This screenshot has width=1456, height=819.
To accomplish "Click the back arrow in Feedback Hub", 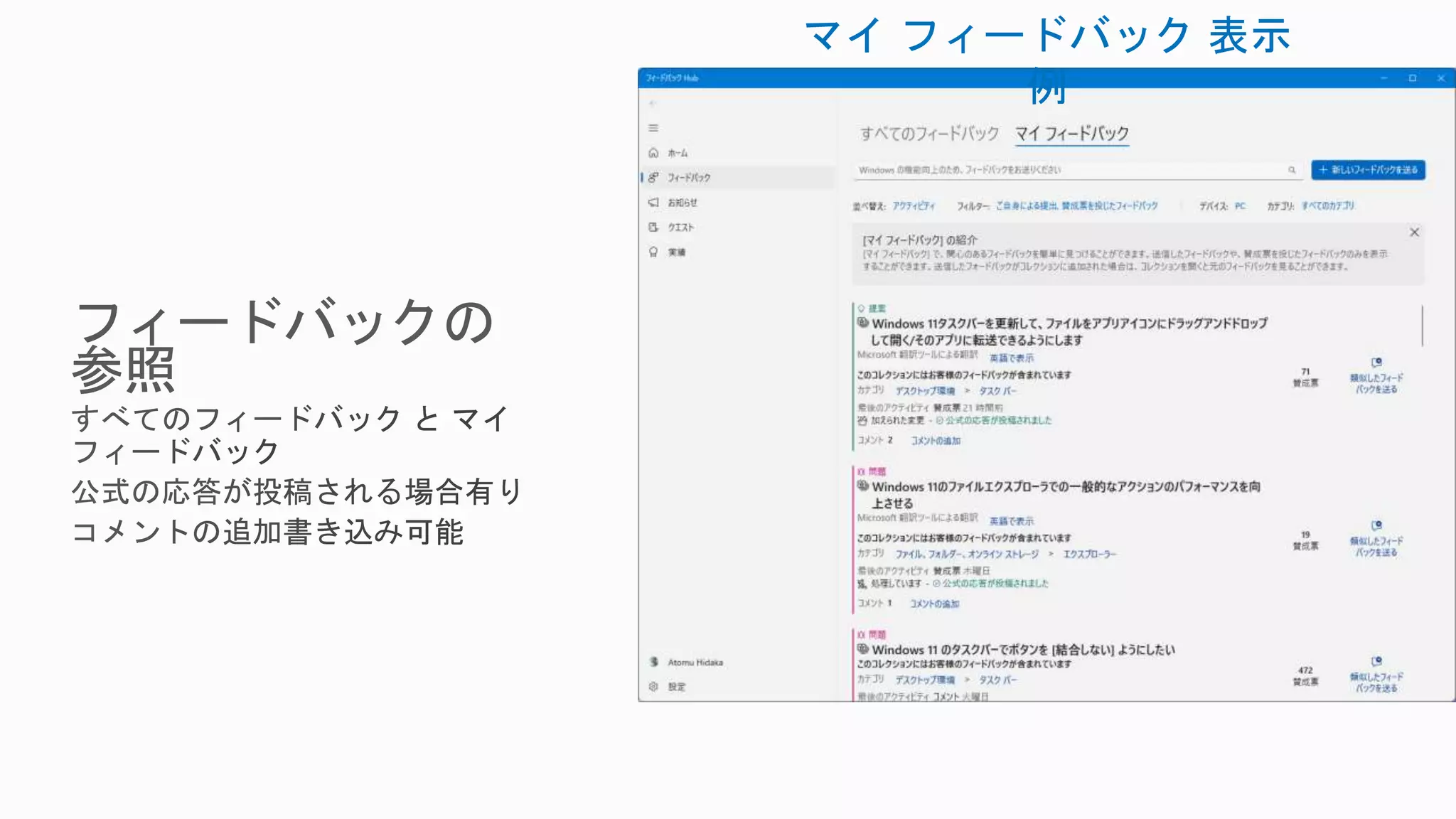I will point(652,103).
